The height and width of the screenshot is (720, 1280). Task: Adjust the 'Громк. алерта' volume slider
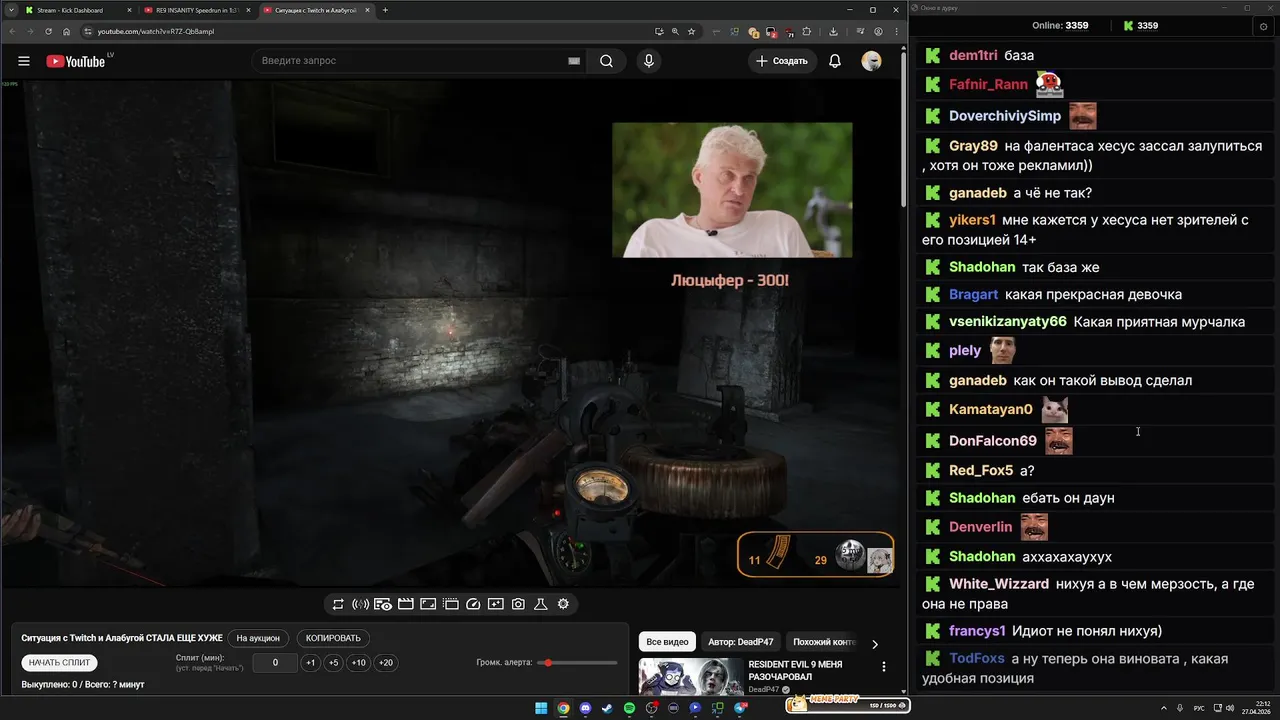(x=577, y=663)
